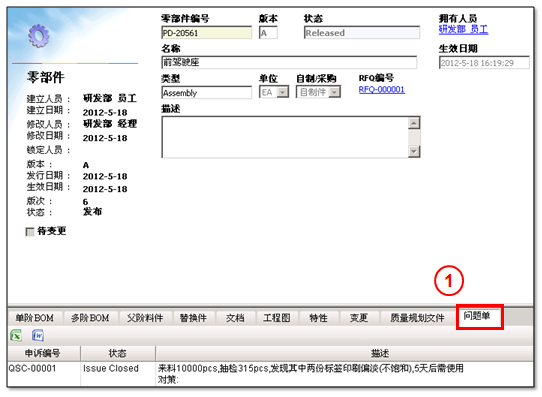Open the RFQ-000001 link

point(382,89)
